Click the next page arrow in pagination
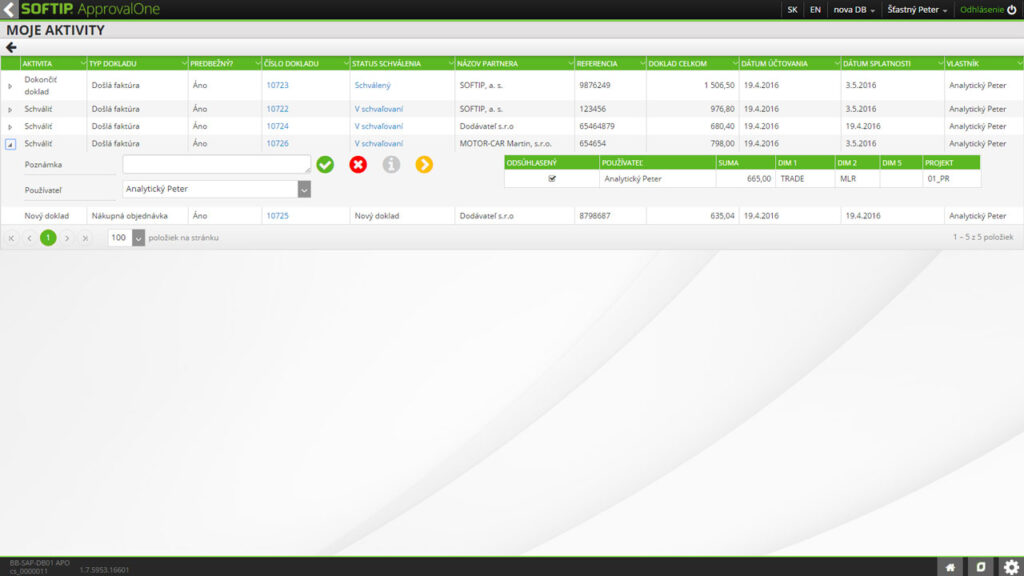1024x576 pixels. tap(66, 238)
